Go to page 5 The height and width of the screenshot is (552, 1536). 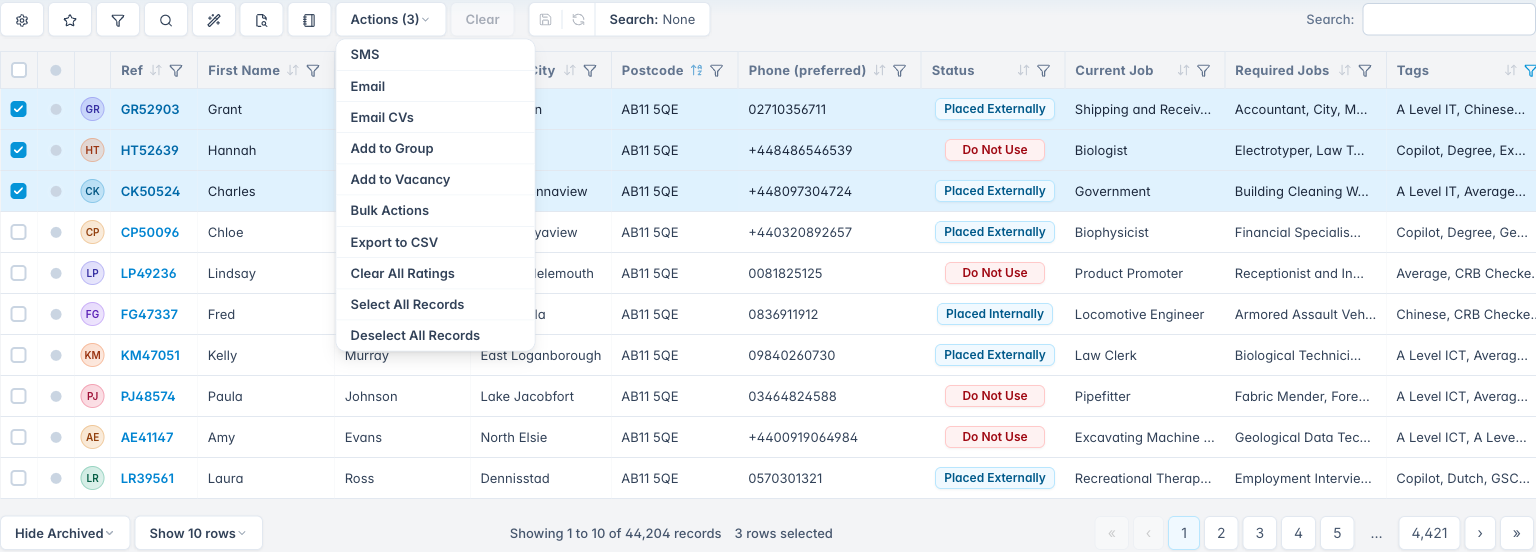pos(1337,533)
